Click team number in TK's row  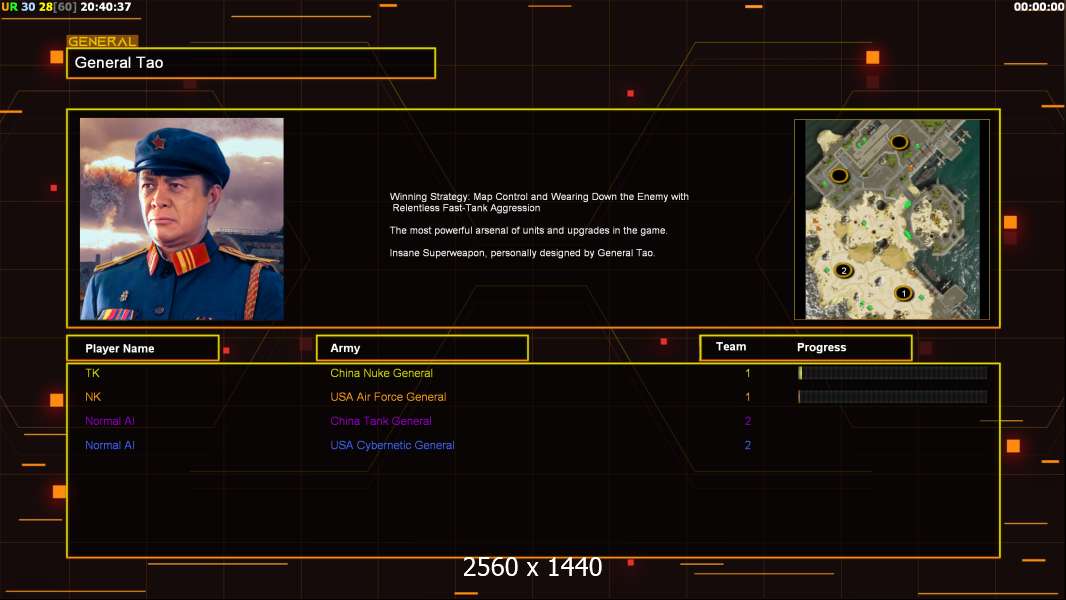click(x=748, y=373)
